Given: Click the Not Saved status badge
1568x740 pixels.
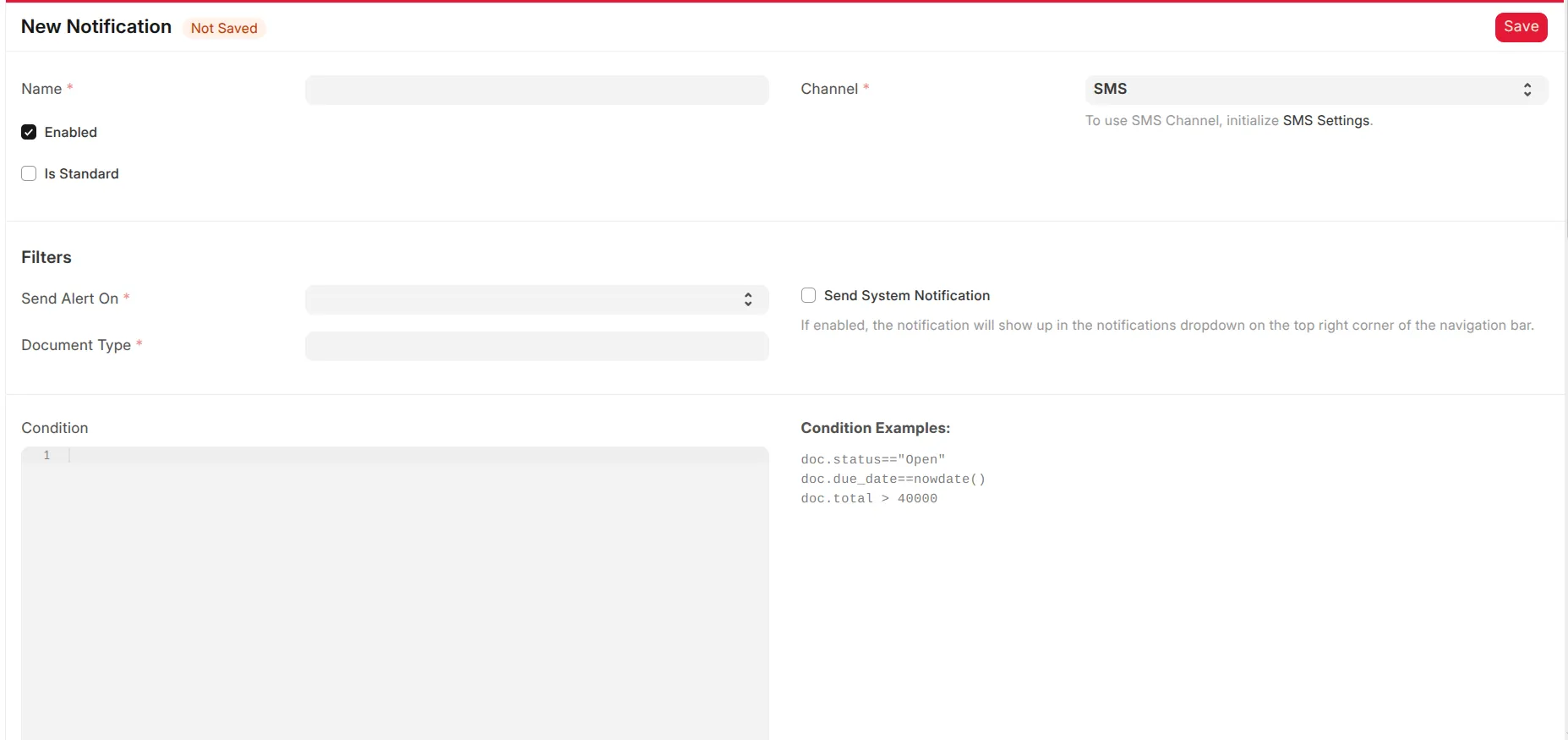Looking at the screenshot, I should (224, 28).
